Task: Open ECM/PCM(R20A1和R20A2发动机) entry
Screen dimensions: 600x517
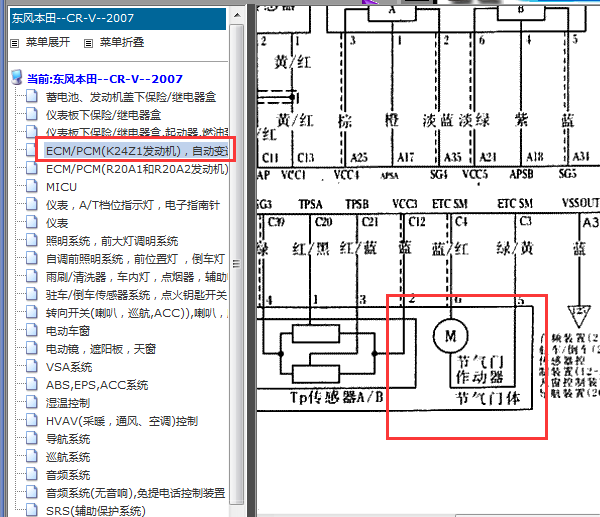Action: tap(137, 169)
